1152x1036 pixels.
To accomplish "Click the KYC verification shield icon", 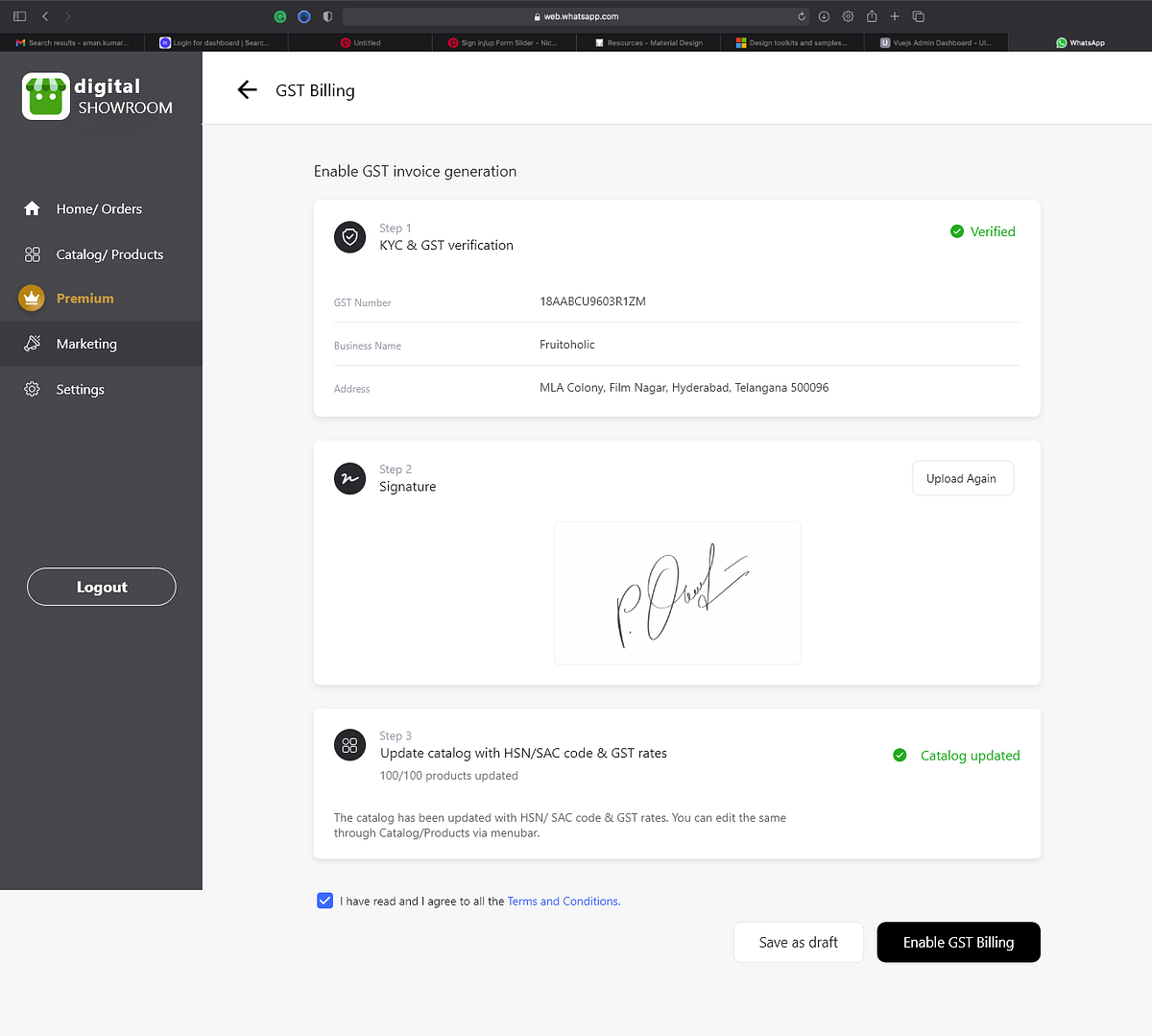I will (349, 236).
